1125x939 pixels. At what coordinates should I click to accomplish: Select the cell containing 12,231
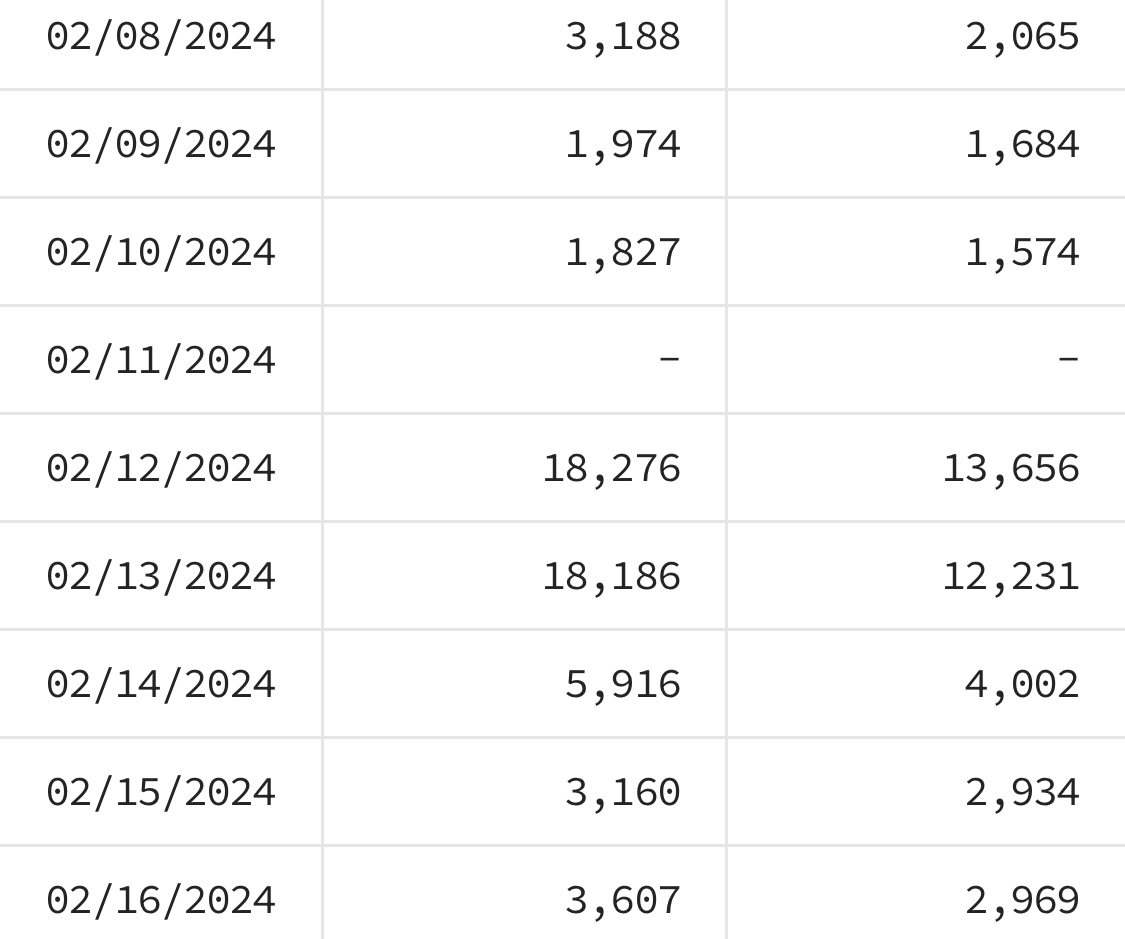tap(926, 577)
